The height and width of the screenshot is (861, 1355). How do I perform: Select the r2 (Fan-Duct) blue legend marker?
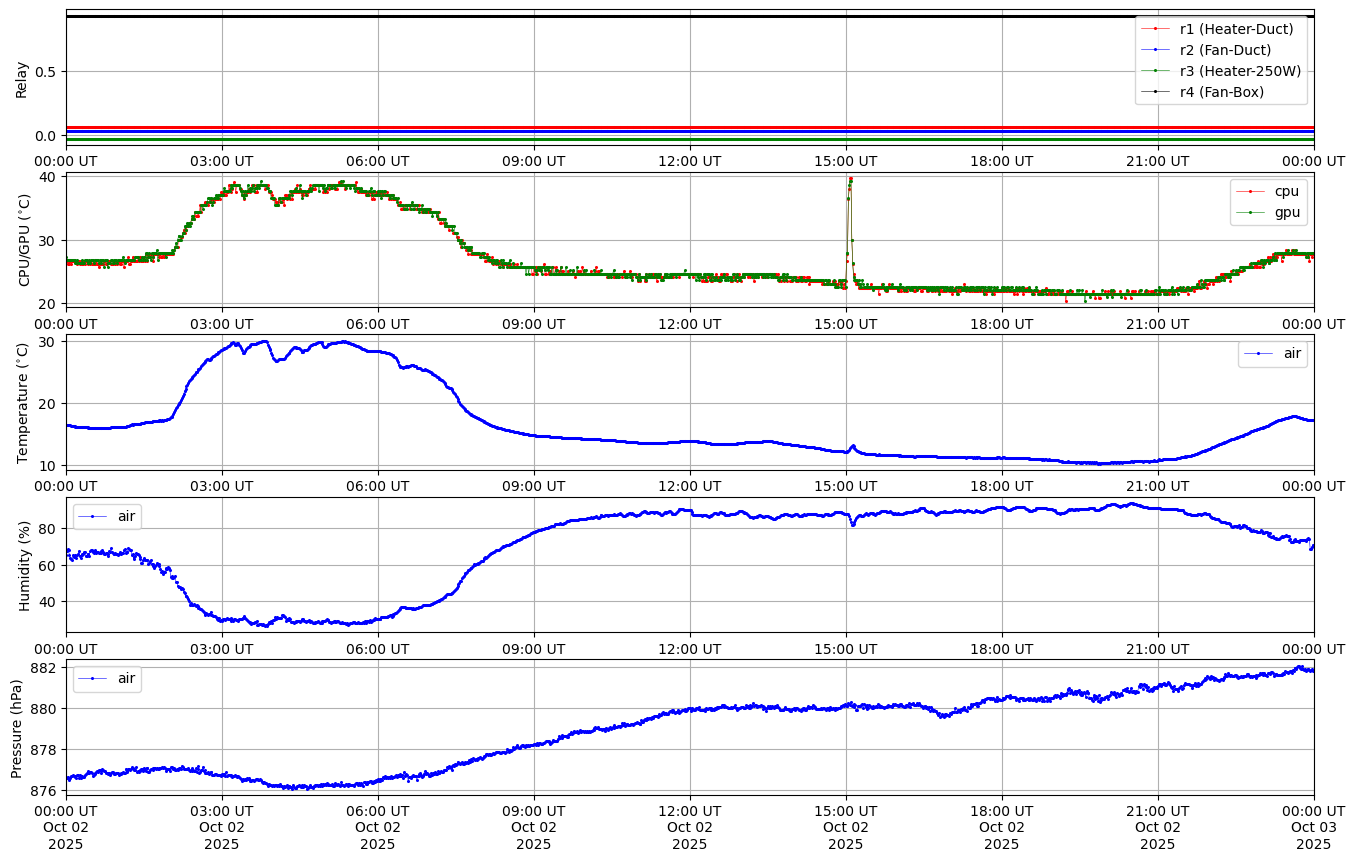[1155, 50]
